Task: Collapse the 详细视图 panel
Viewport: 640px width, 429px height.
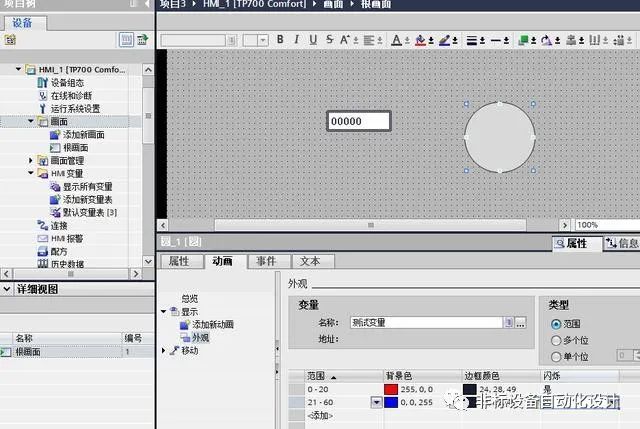Action: (7, 289)
